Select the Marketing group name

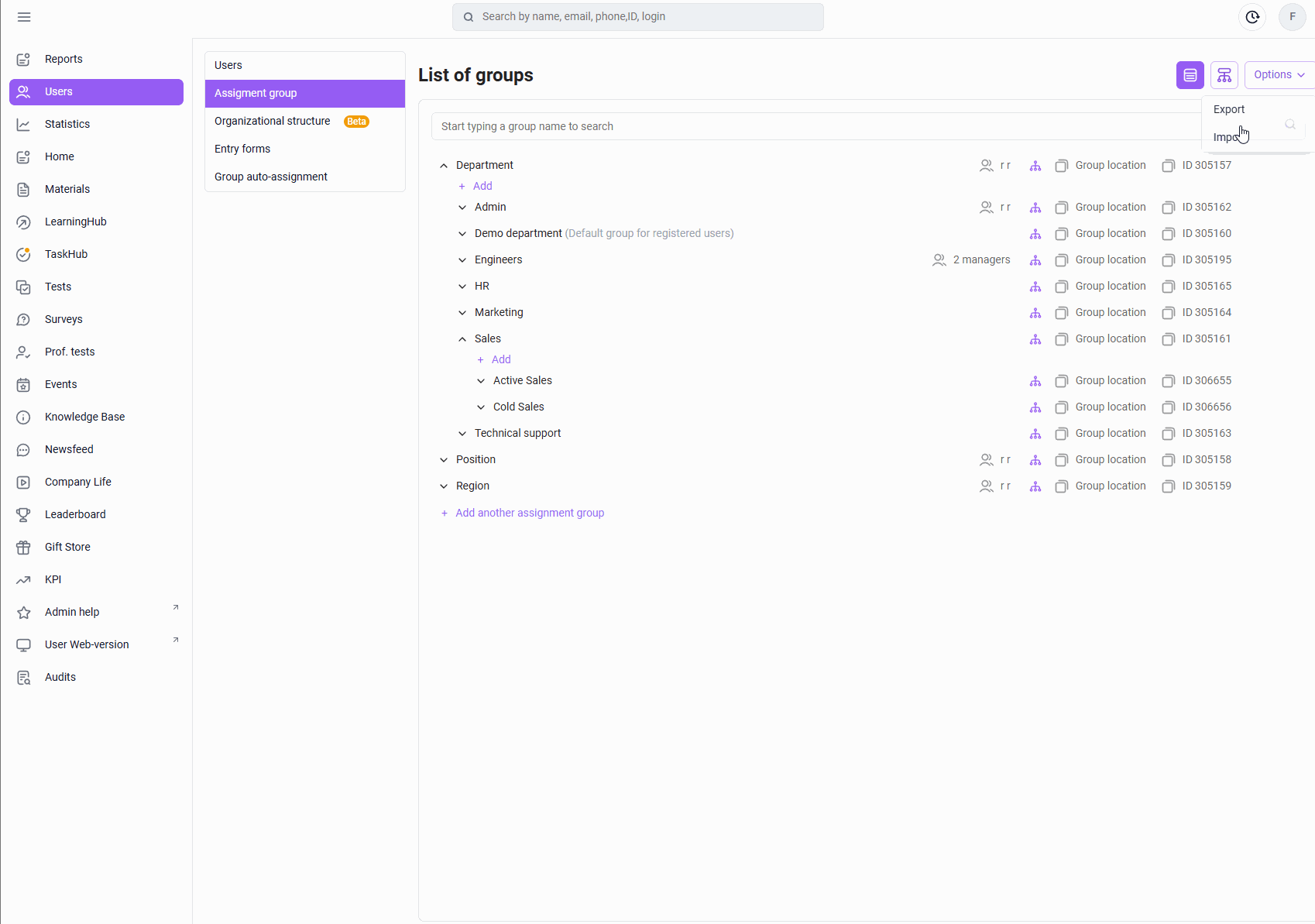499,313
